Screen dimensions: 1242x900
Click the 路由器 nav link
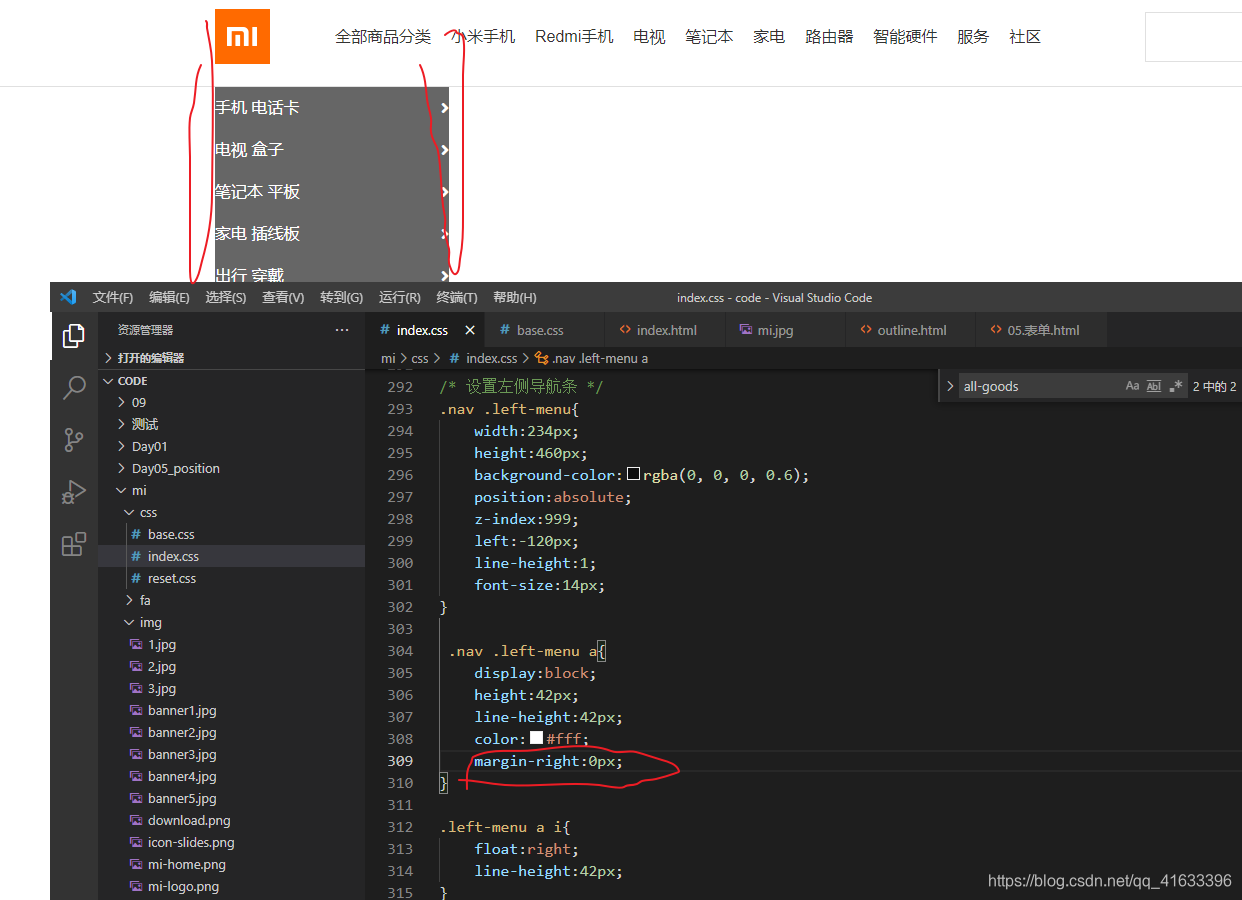[829, 37]
